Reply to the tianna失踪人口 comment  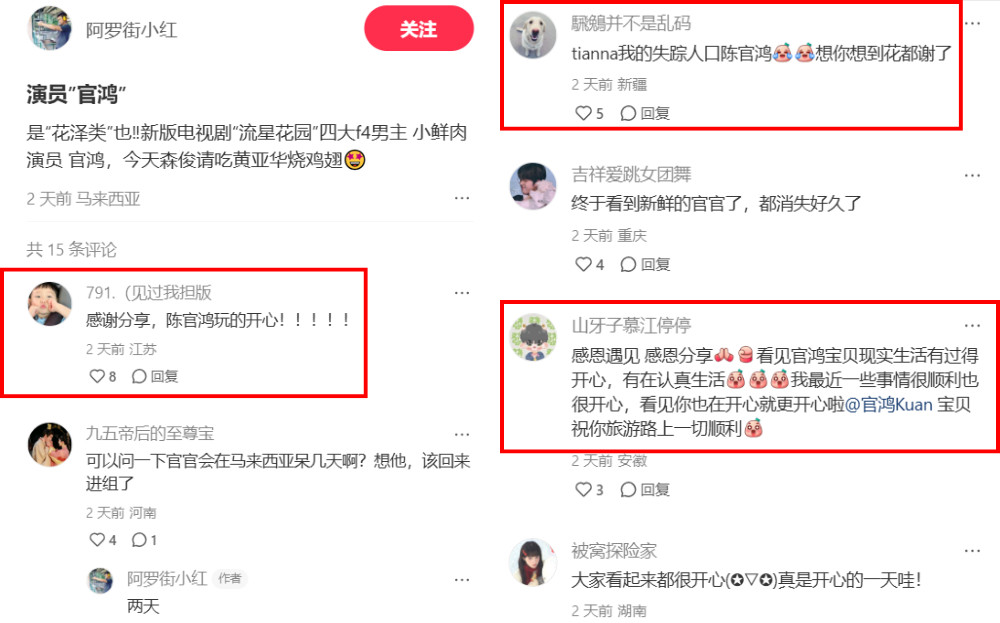pyautogui.click(x=645, y=114)
